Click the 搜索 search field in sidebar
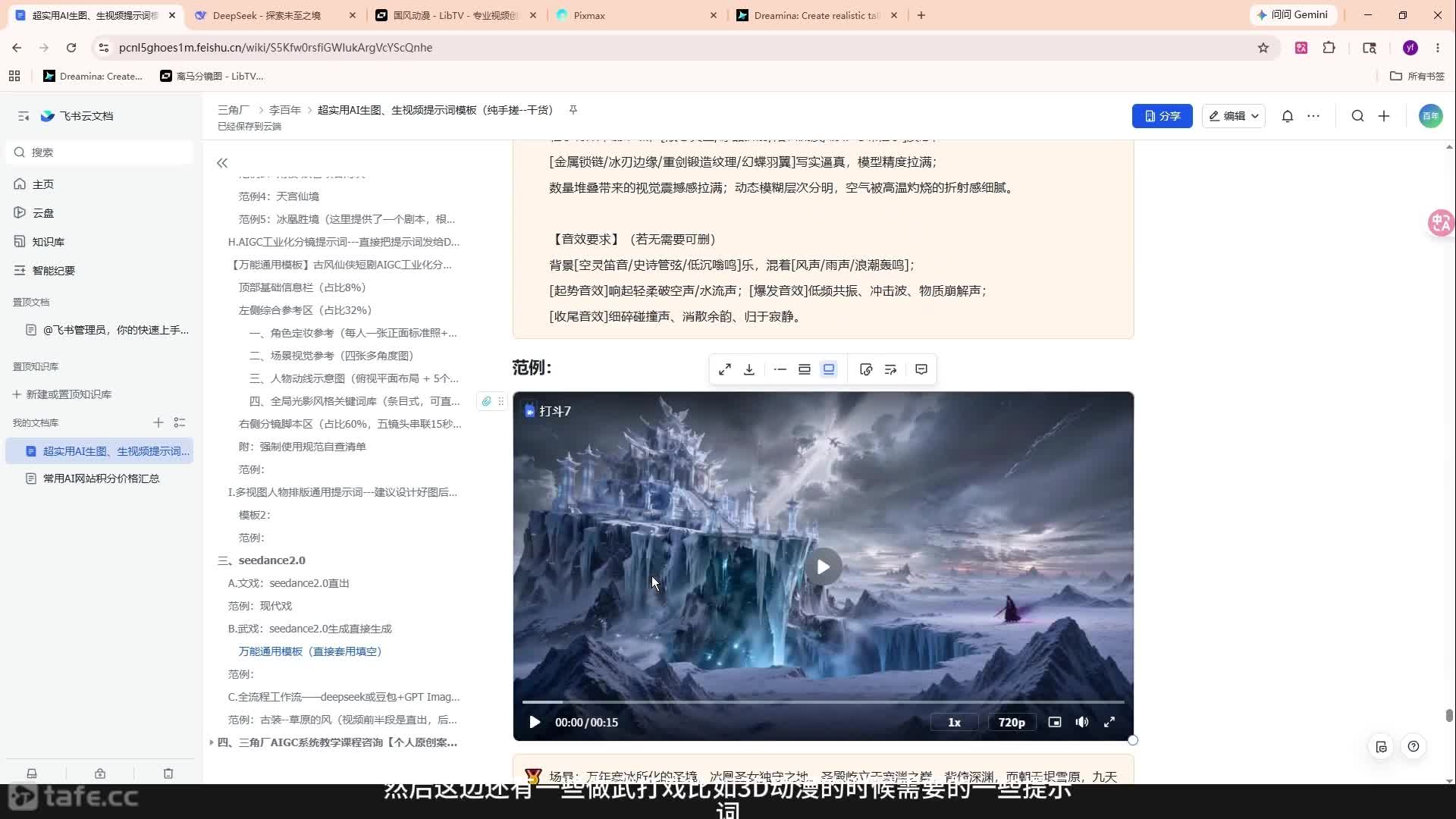Screen dimensions: 1456x819 (x=99, y=152)
